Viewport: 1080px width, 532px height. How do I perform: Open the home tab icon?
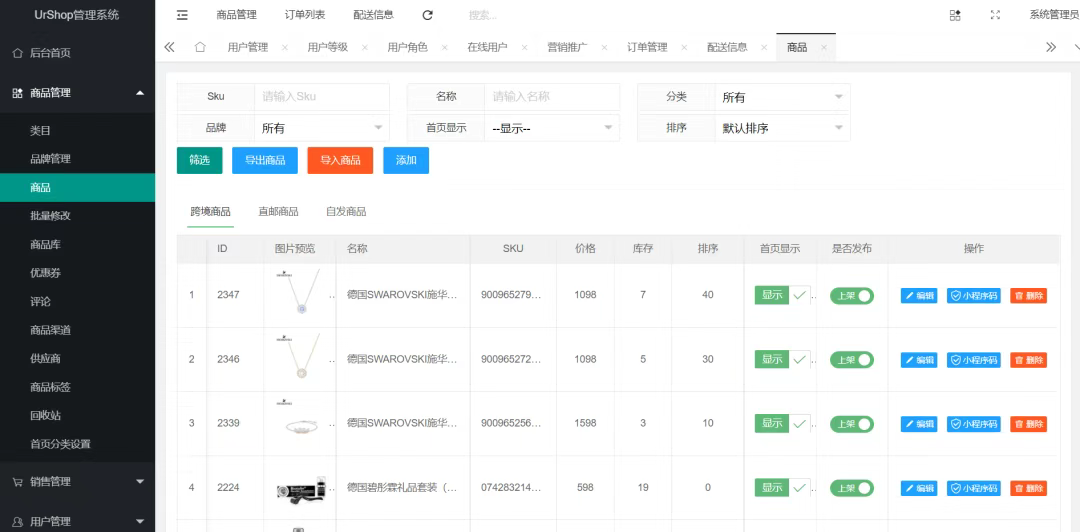coord(200,47)
